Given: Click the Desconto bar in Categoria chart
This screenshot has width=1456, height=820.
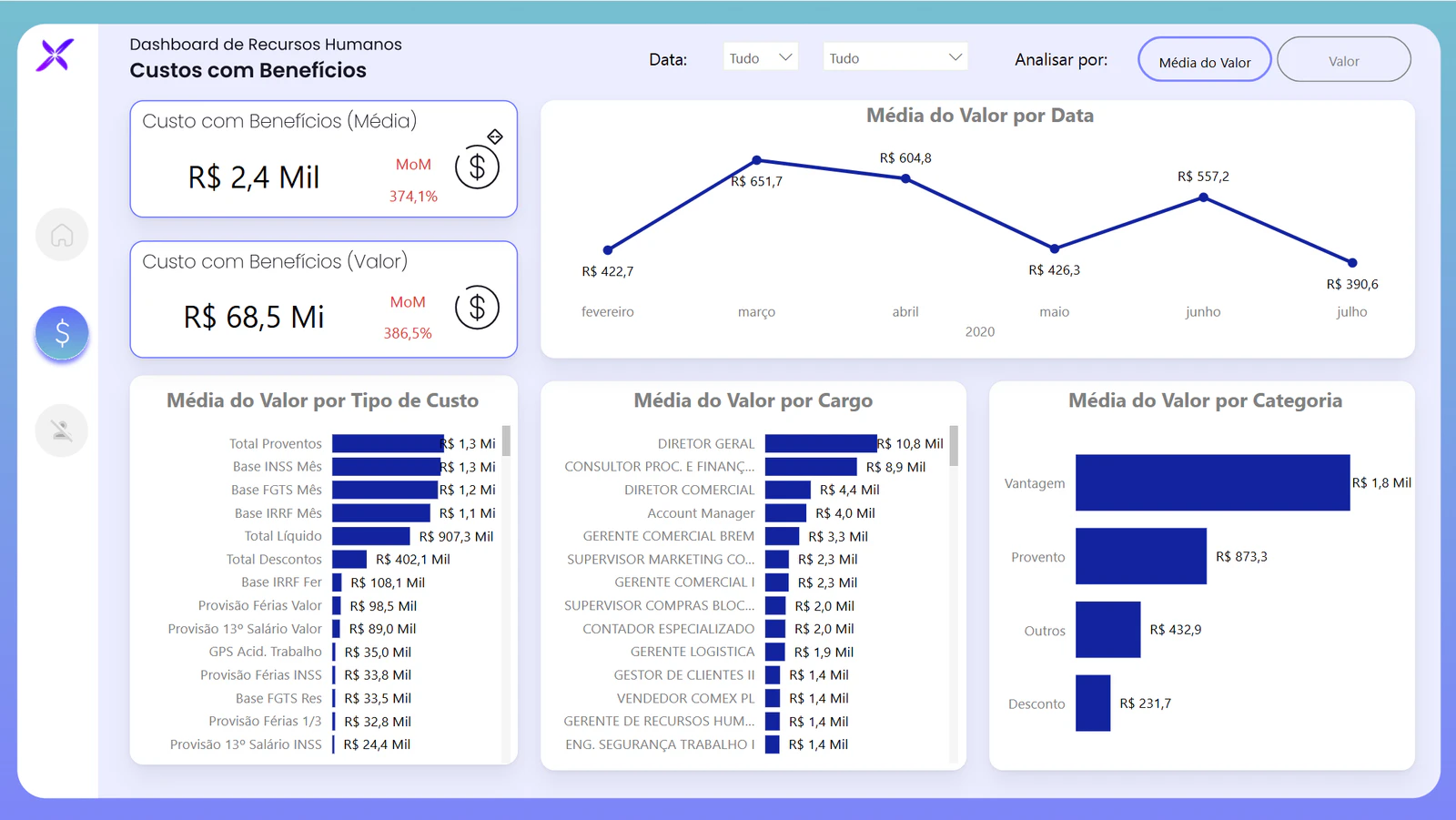Looking at the screenshot, I should [x=1093, y=703].
